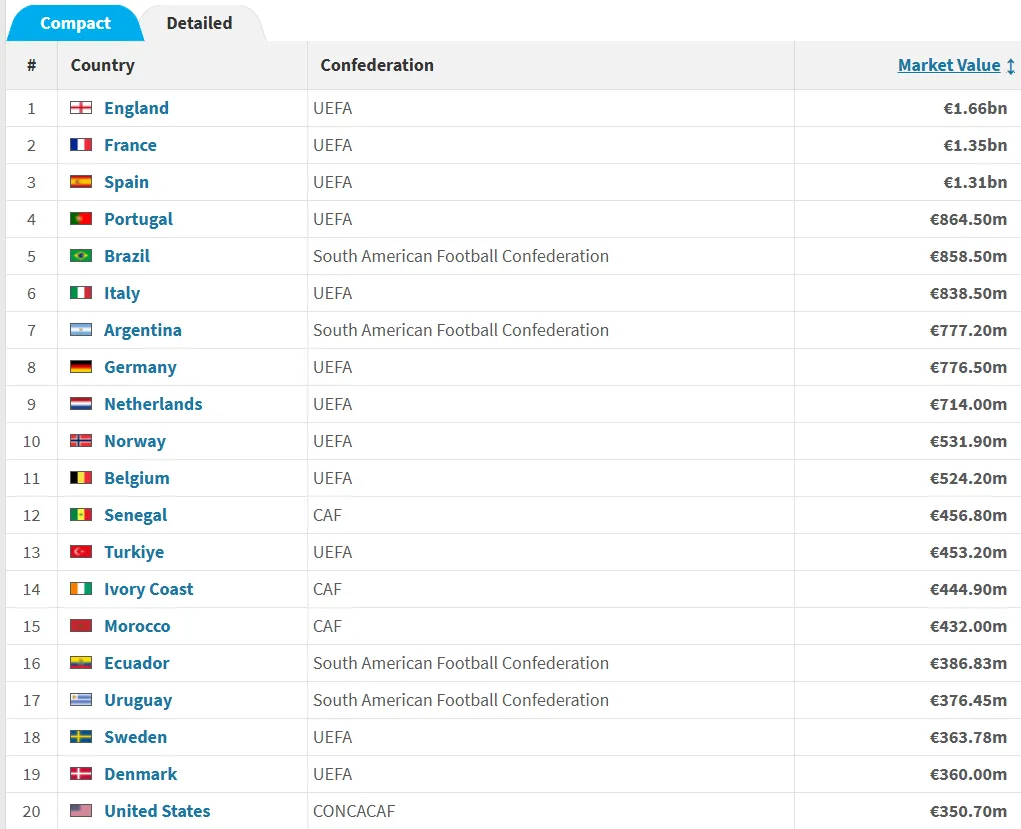The height and width of the screenshot is (829, 1021).
Task: Click the Senegal flag icon
Action: point(81,515)
